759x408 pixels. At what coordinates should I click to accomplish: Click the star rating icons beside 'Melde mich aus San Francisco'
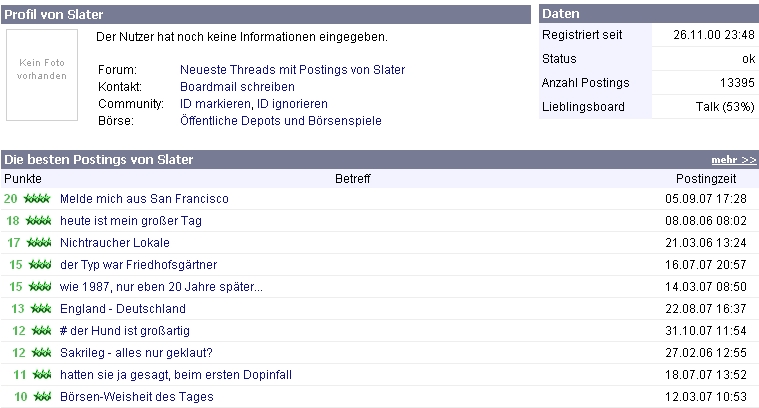[38, 199]
